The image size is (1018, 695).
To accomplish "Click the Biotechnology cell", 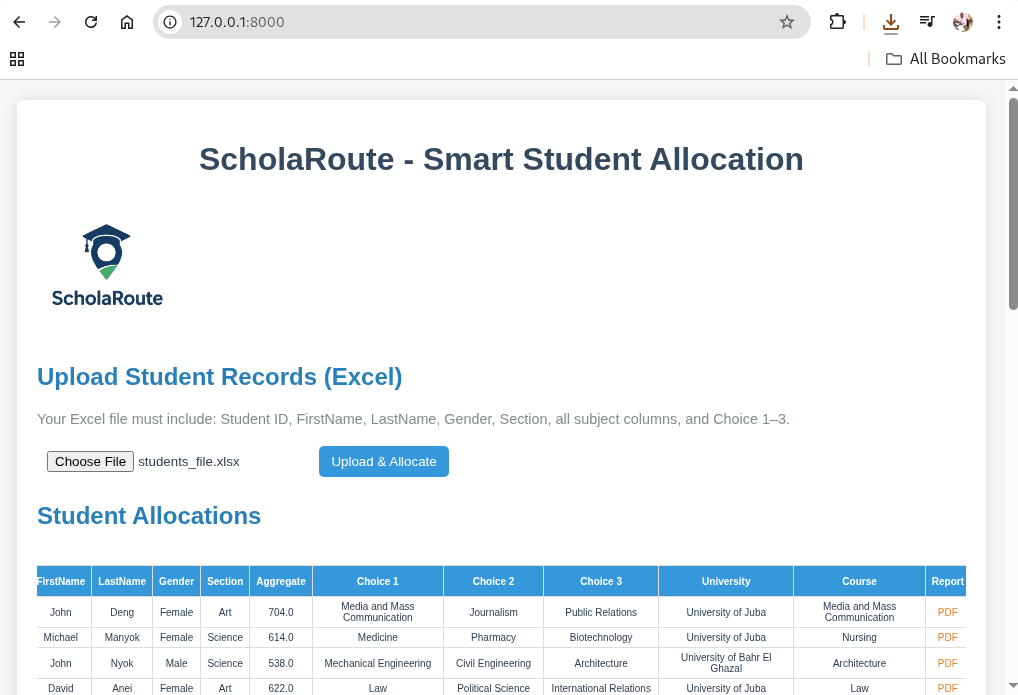I will 601,637.
